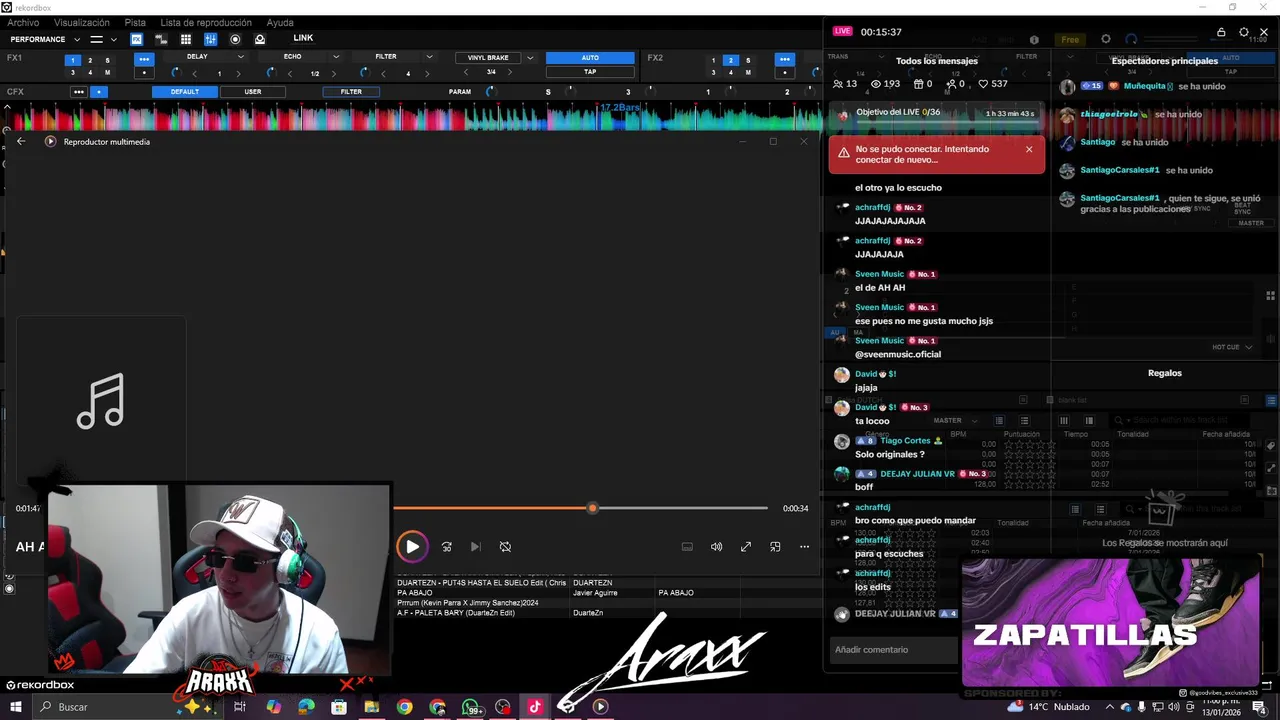Open the Pista menu
This screenshot has height=720, width=1280.
pyautogui.click(x=135, y=23)
